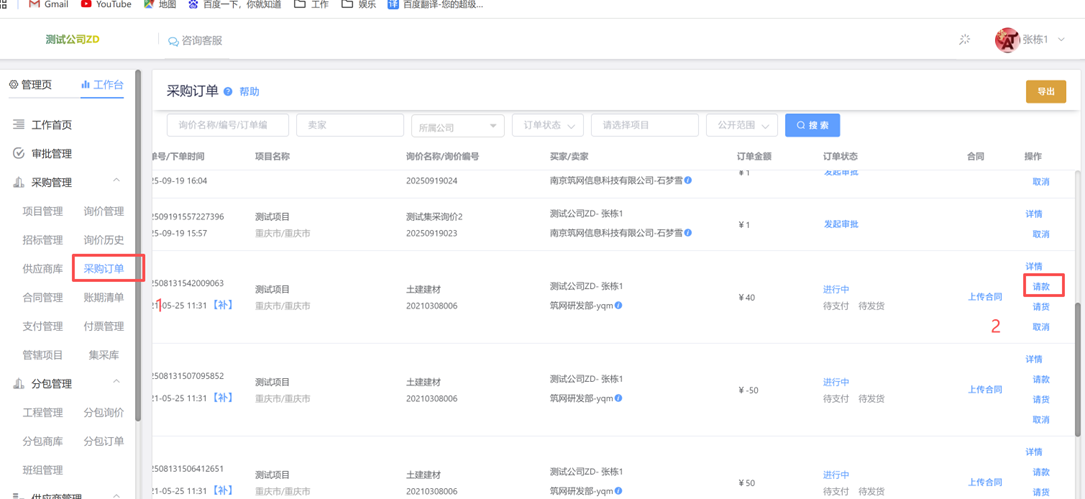The image size is (1085, 499).
Task: Click info icon next to 石梦雪
Action: pos(688,233)
